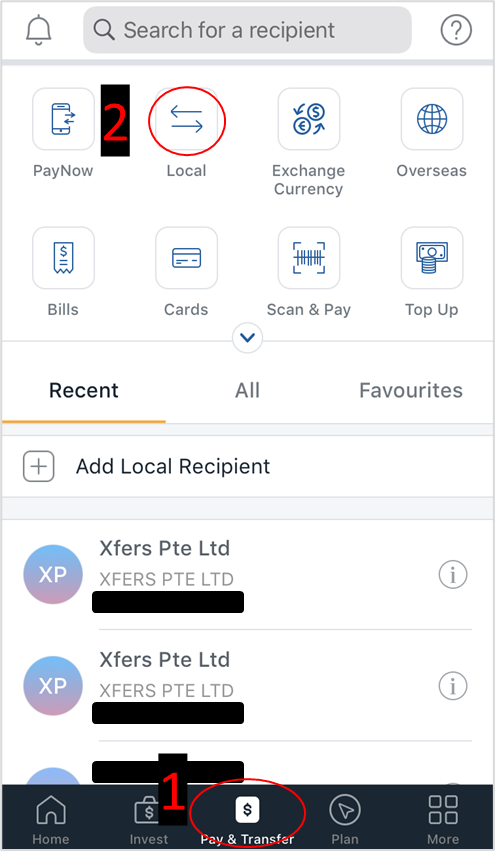Tap the help question mark icon
Viewport: 495px width, 861px height.
(456, 30)
